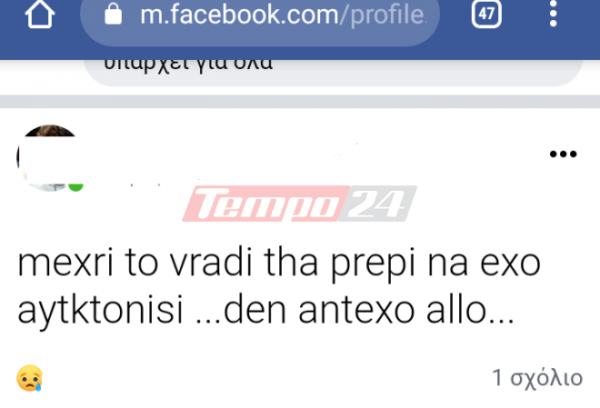Screen dimensions: 600x408
Task: Open the 1 σχόλιο comments link
Action: pos(537,378)
